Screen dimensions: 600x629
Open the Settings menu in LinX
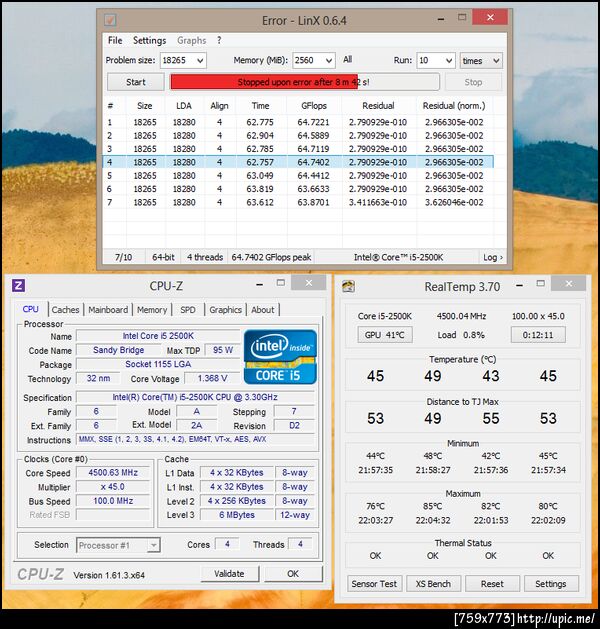click(149, 41)
